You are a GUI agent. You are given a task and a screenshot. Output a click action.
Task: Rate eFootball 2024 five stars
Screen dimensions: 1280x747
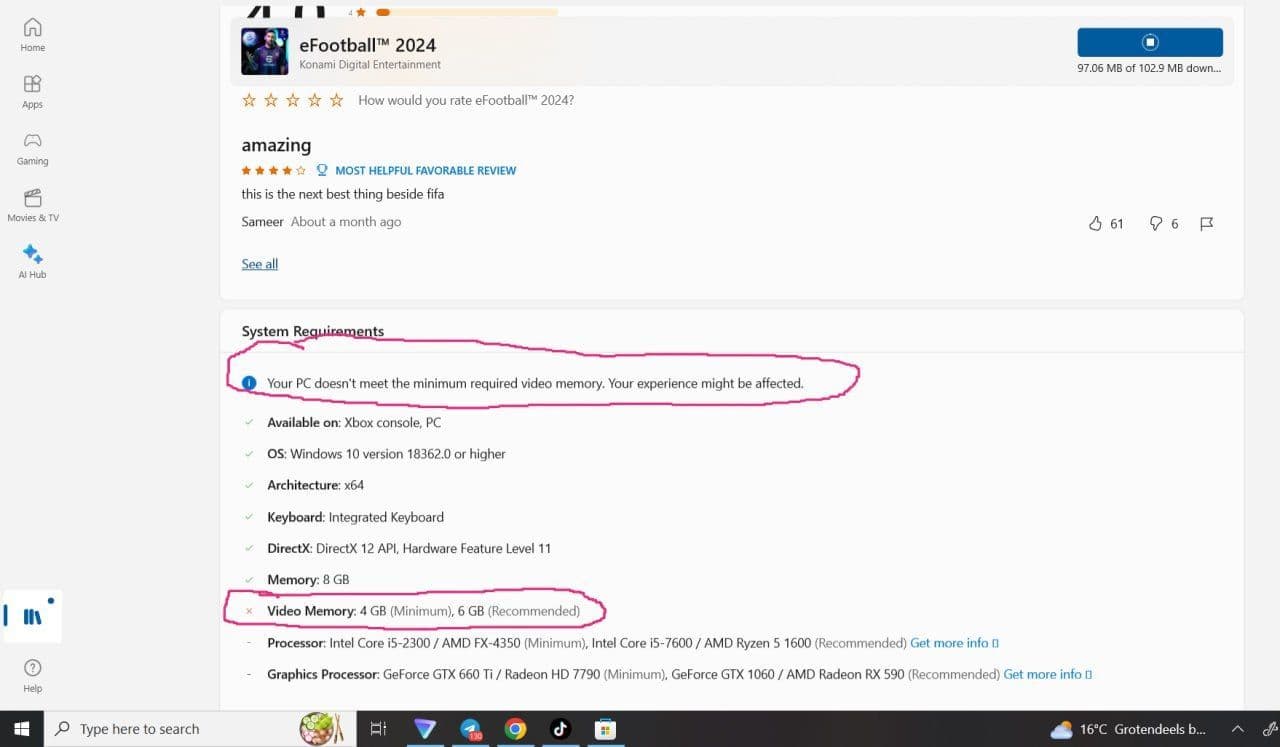pos(337,100)
